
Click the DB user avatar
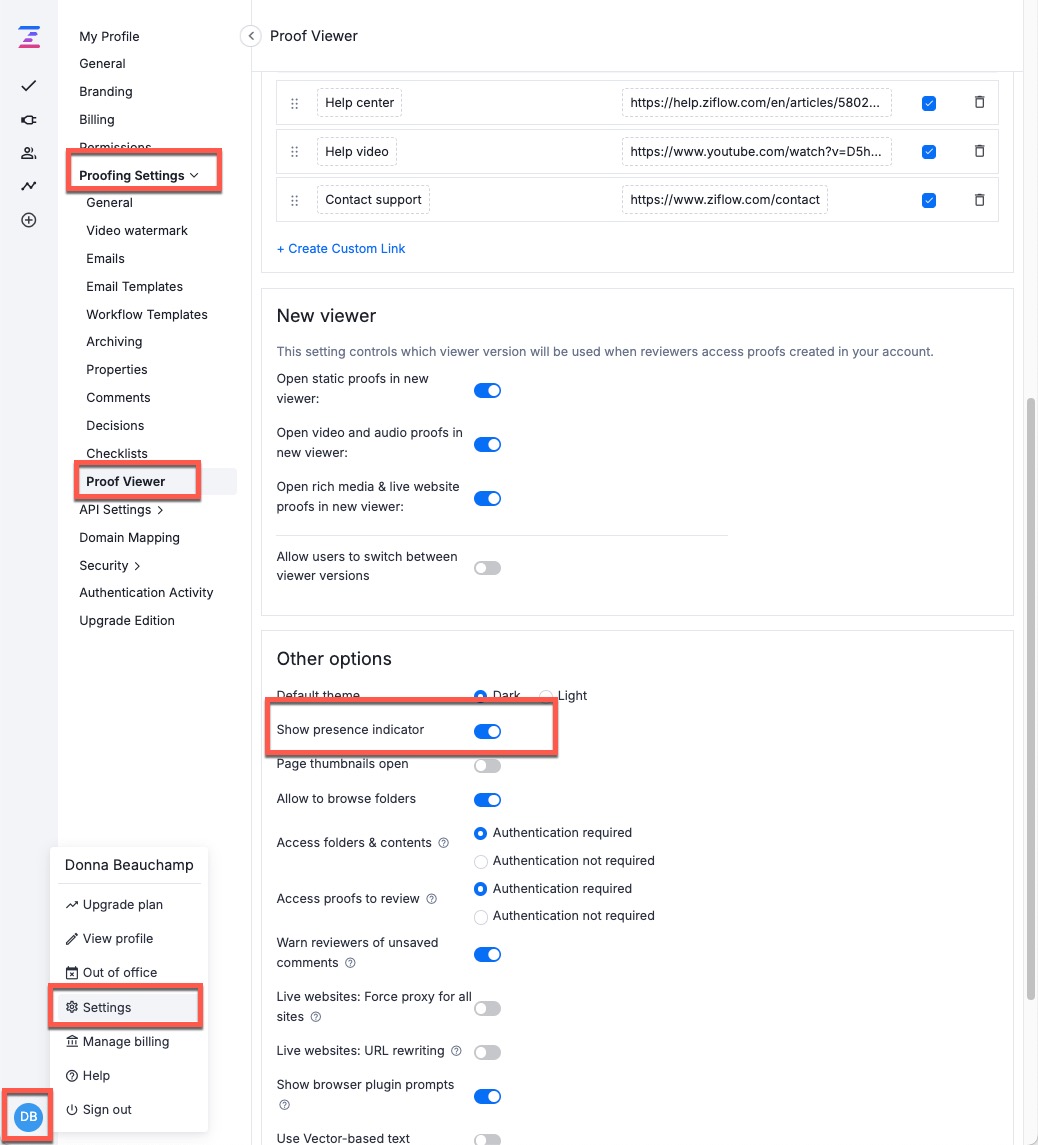29,1116
